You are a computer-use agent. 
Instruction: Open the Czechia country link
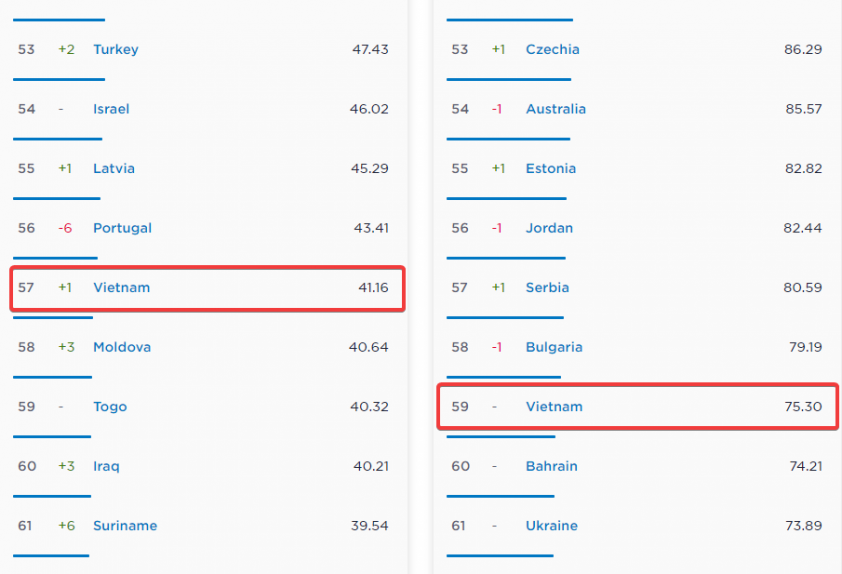pos(552,49)
